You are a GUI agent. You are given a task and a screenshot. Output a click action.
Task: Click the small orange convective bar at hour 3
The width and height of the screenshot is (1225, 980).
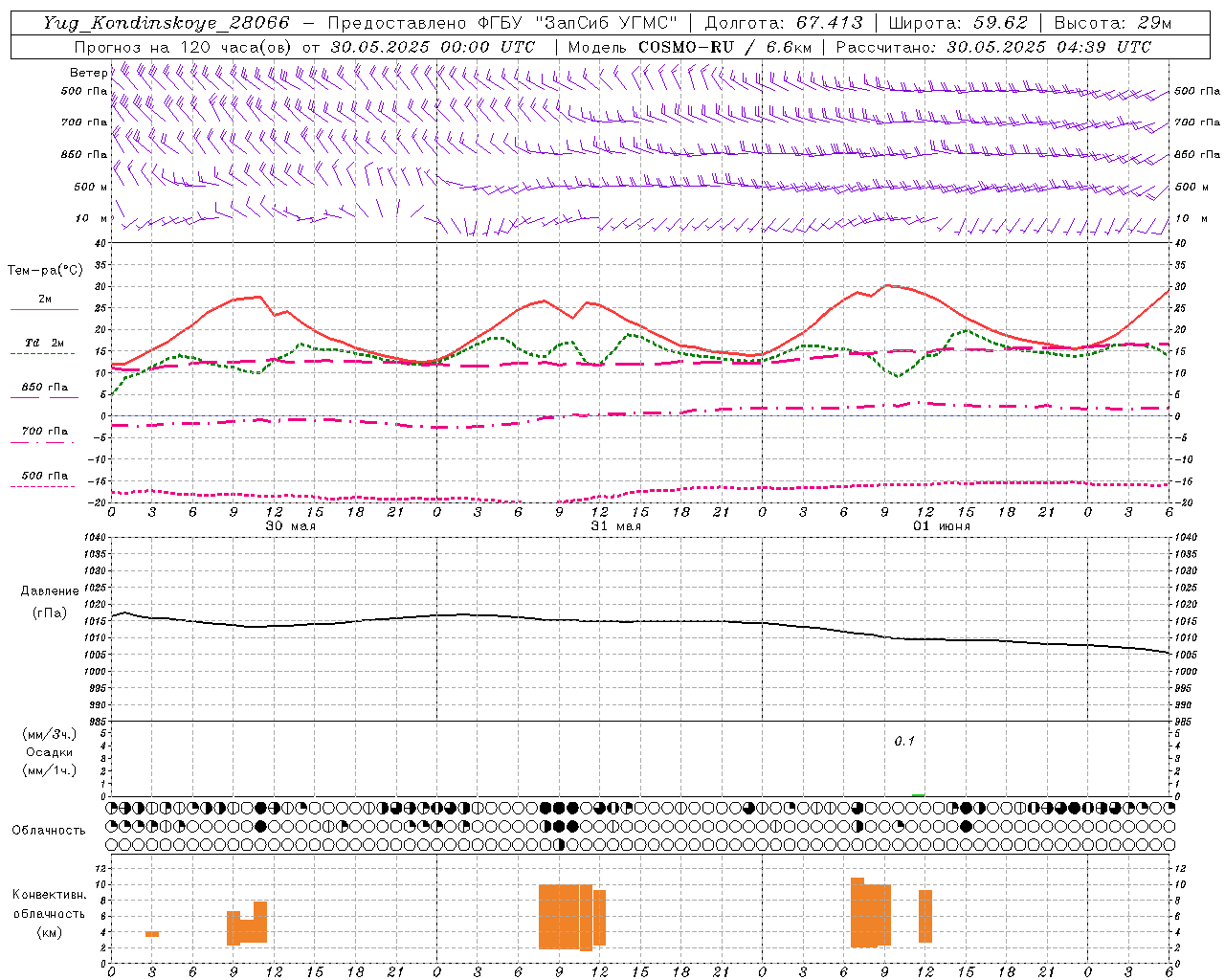[152, 934]
